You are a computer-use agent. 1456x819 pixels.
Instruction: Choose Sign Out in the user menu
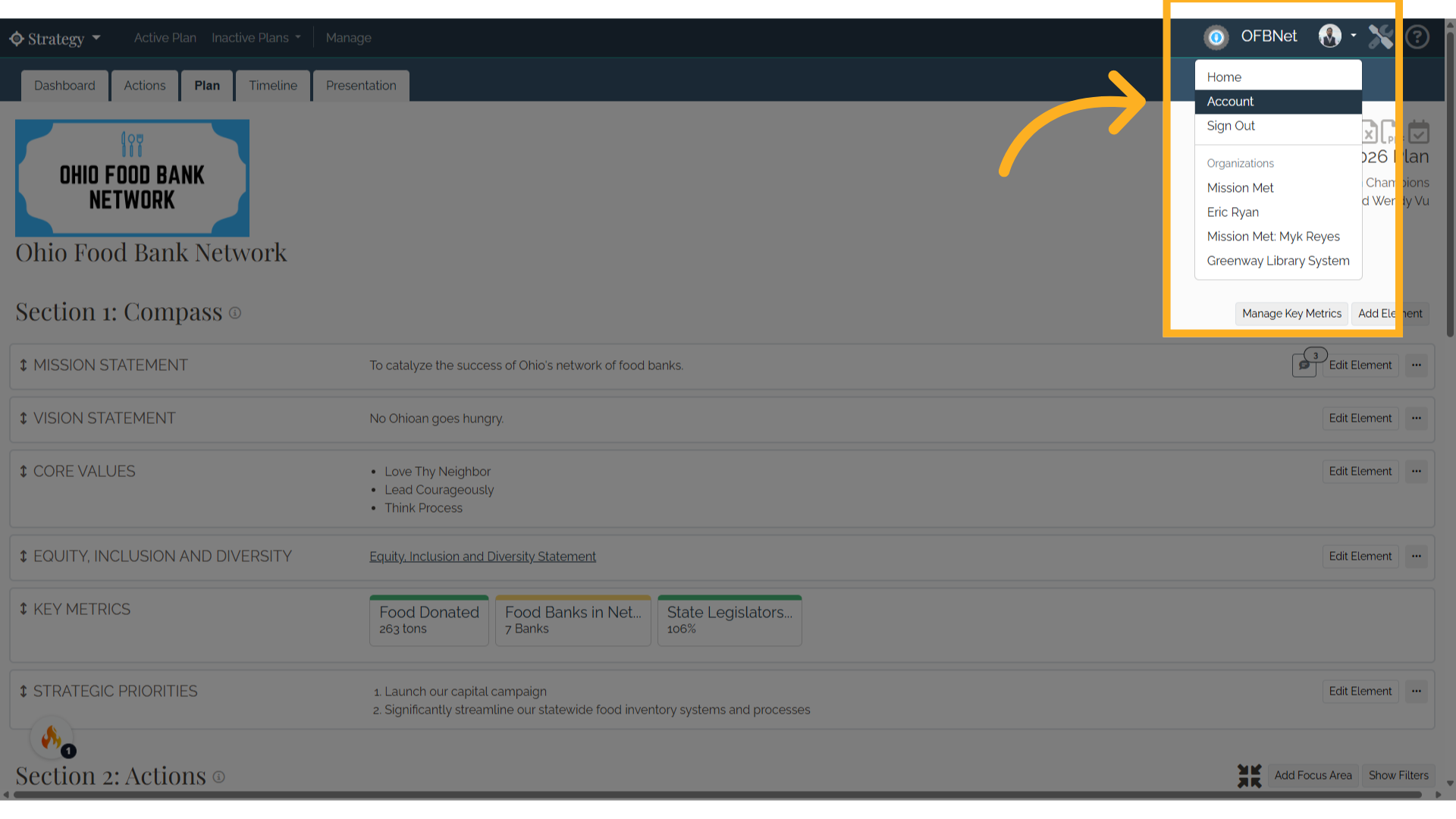coord(1278,126)
